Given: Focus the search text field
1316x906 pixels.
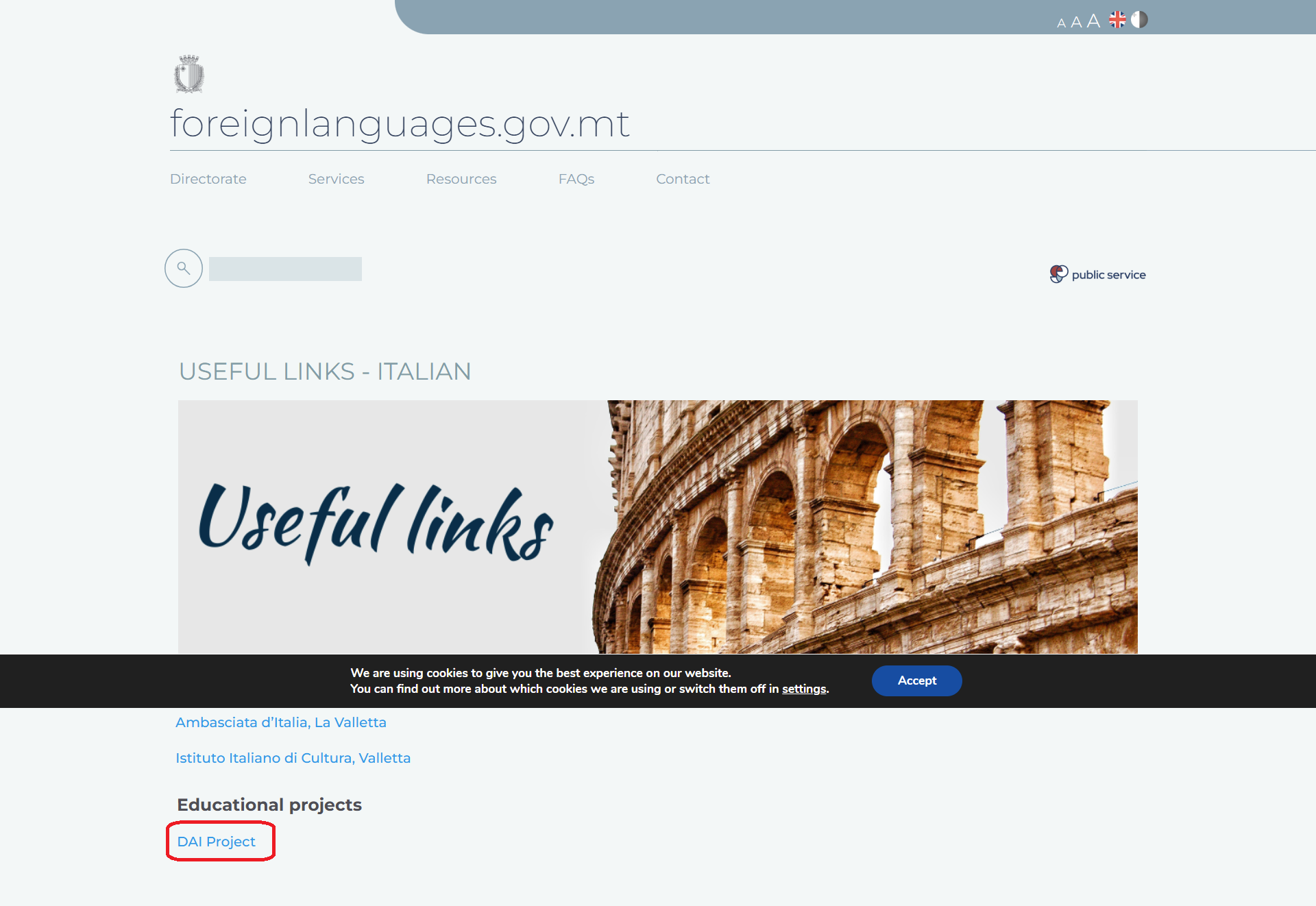Looking at the screenshot, I should [x=285, y=269].
